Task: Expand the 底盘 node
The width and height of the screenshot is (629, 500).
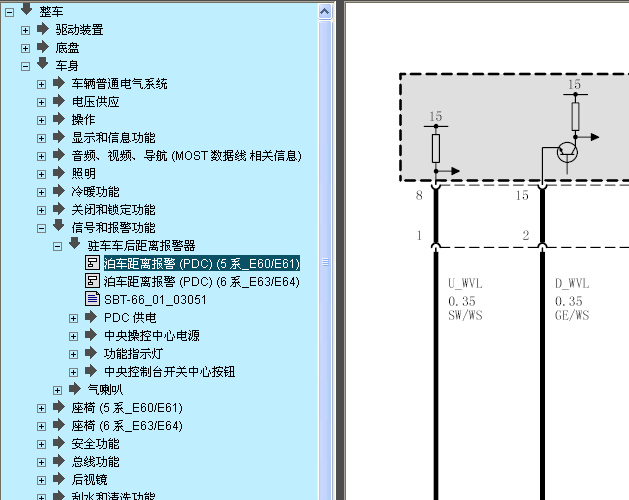Action: coord(25,49)
